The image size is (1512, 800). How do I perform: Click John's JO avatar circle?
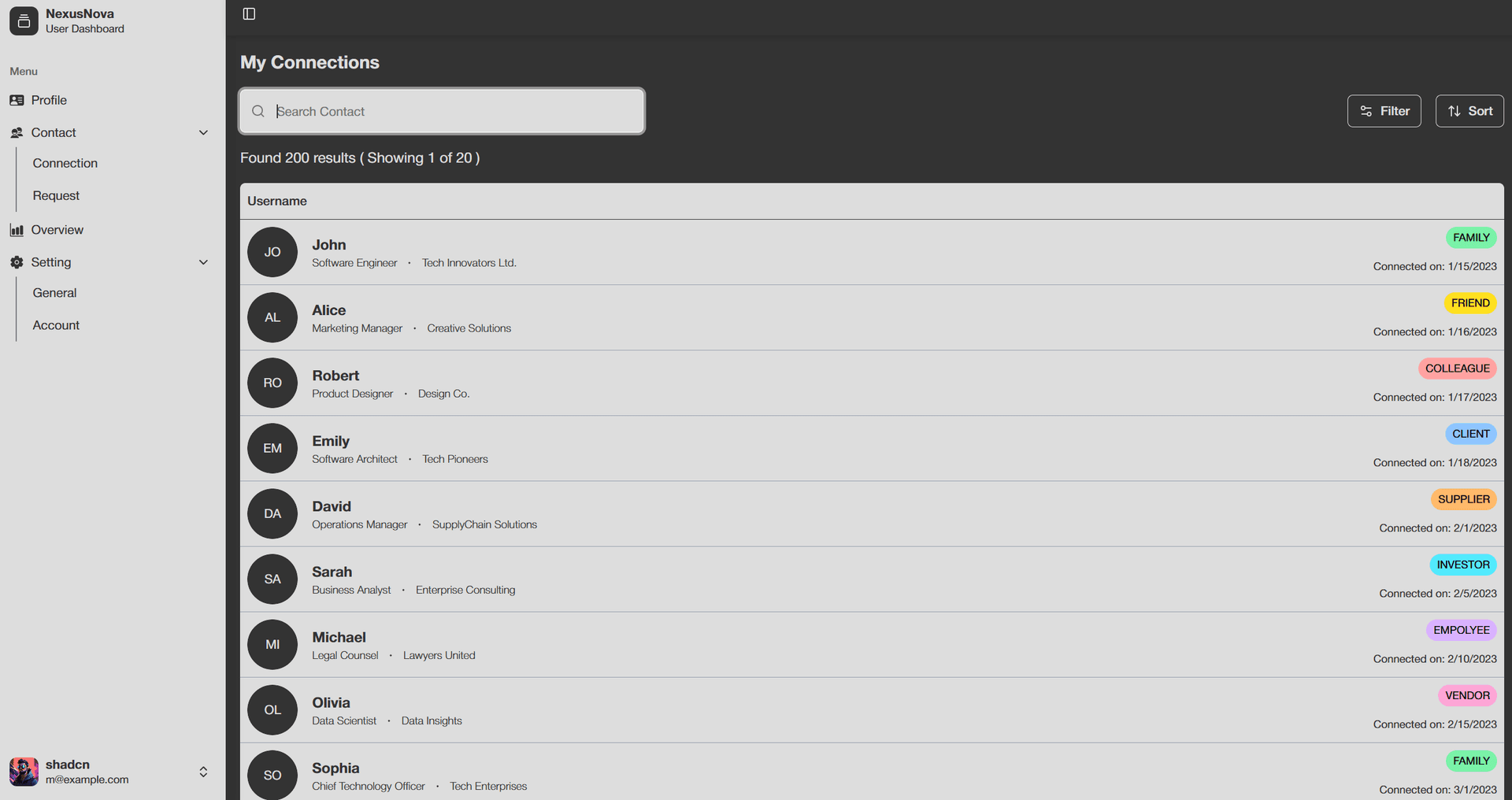coord(272,252)
